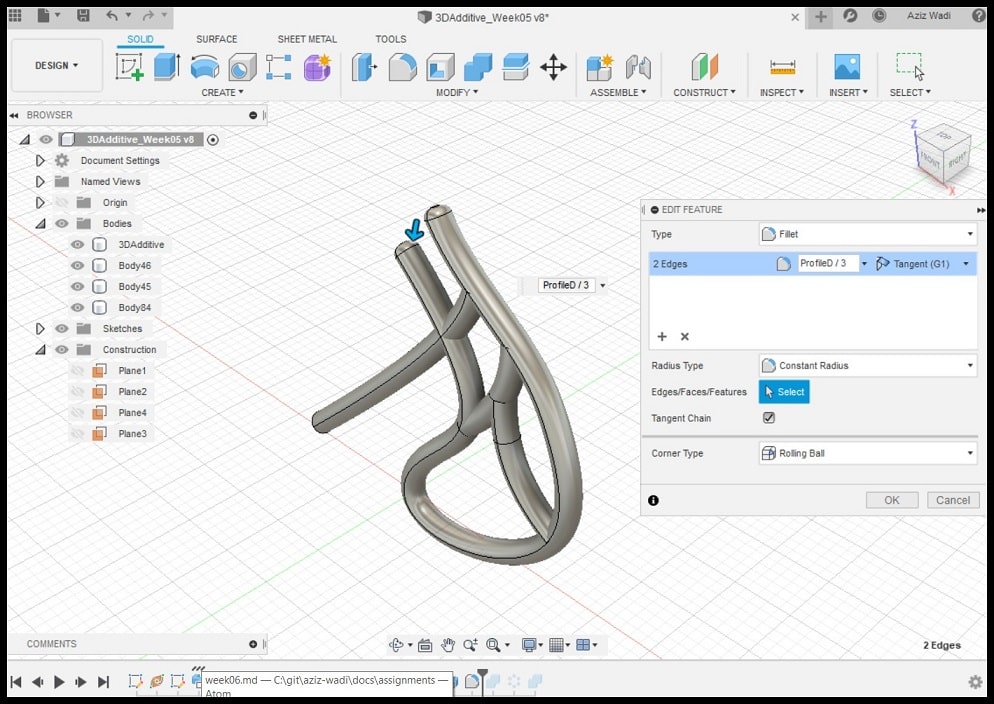
Task: Toggle visibility of Body45
Action: [77, 287]
